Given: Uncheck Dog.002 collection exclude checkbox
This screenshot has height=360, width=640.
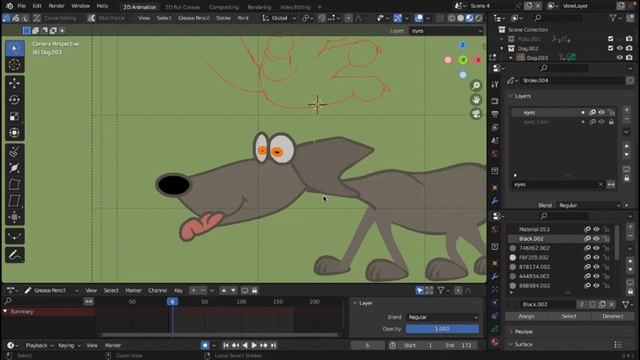Looking at the screenshot, I should point(610,48).
